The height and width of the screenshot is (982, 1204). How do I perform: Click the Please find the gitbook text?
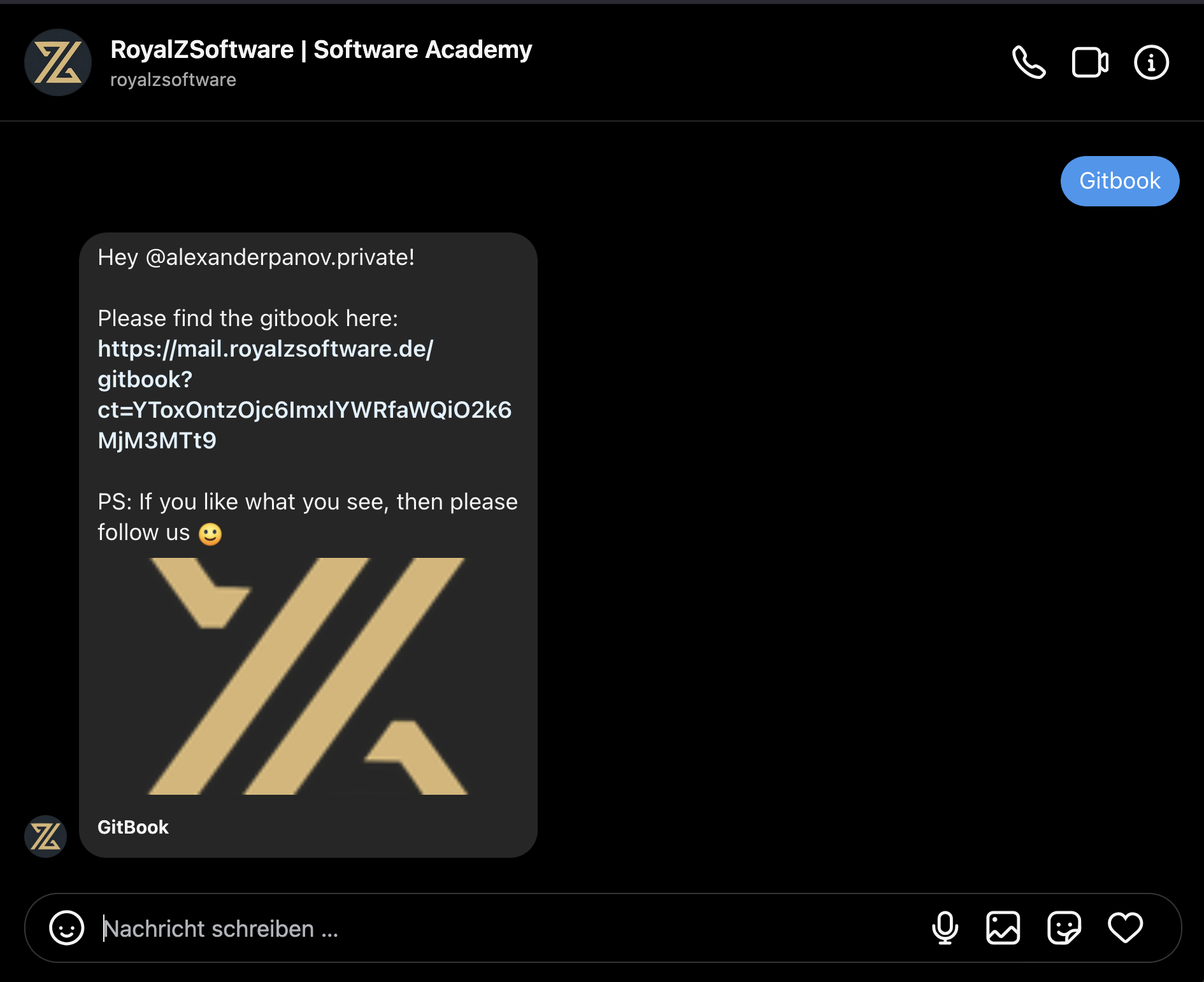[248, 318]
